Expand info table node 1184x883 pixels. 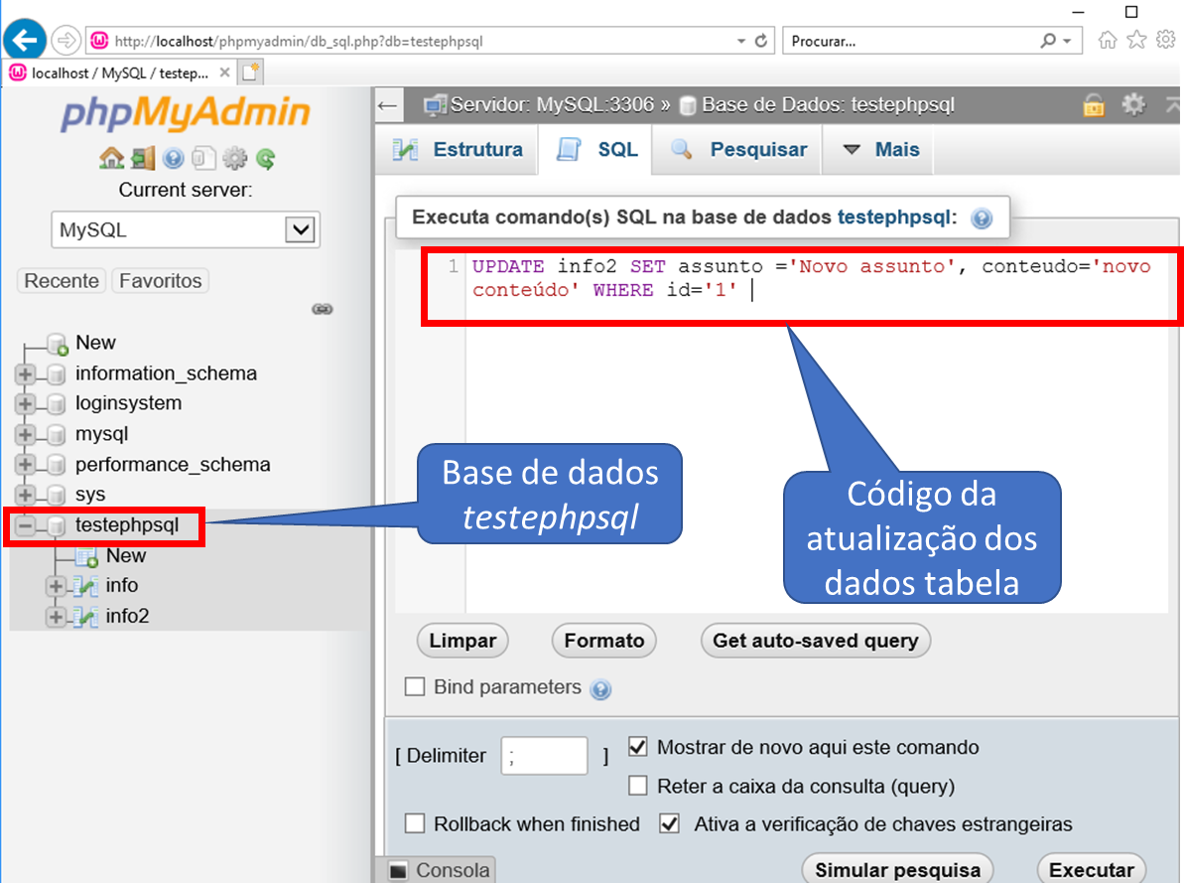click(x=55, y=586)
